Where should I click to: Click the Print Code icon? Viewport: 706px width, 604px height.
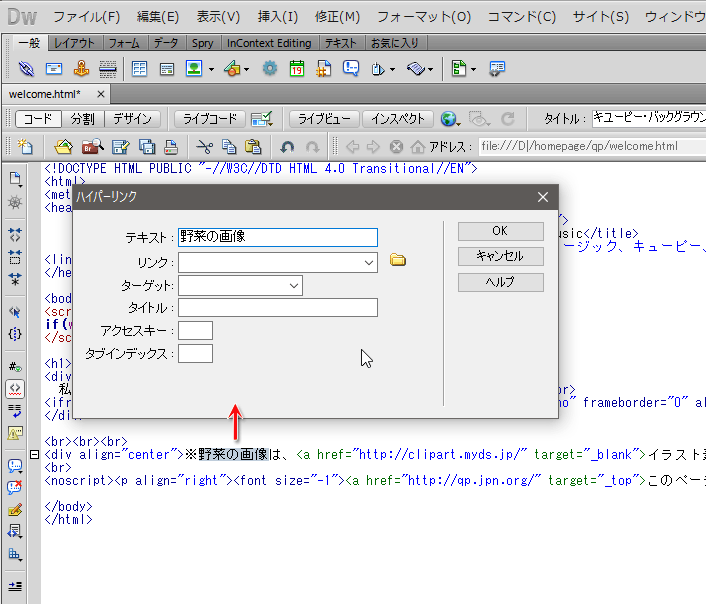click(171, 146)
